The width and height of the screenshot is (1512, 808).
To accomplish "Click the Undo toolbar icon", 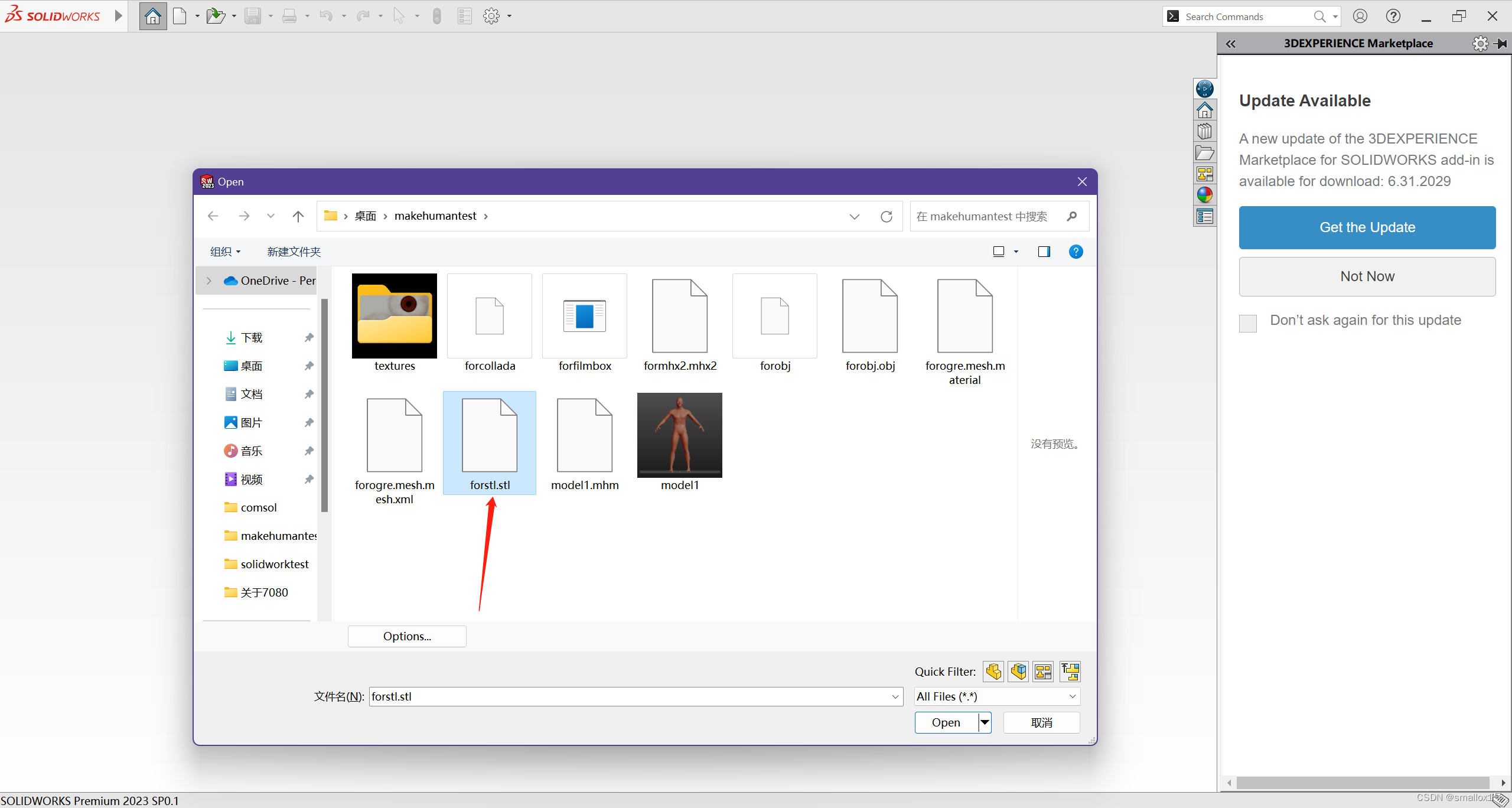I will tap(327, 16).
